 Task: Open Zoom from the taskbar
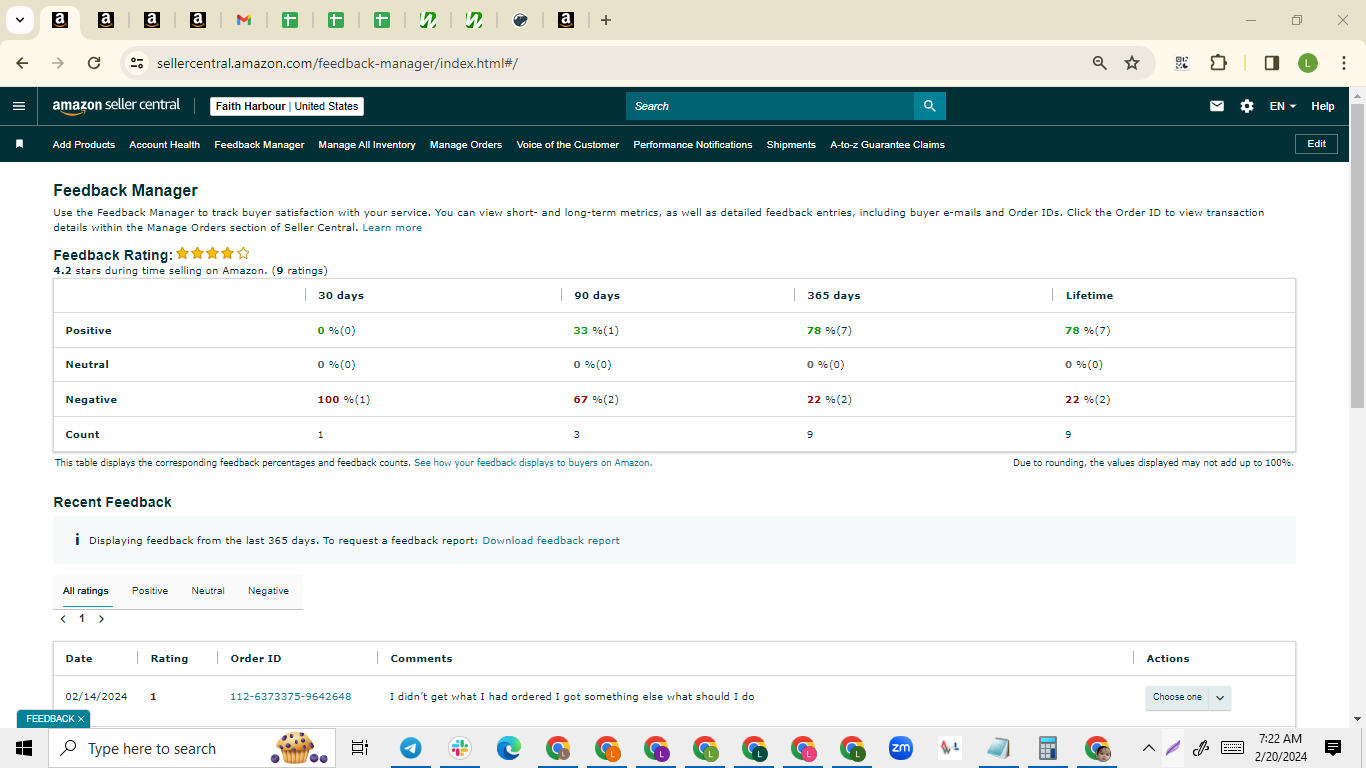[x=901, y=748]
